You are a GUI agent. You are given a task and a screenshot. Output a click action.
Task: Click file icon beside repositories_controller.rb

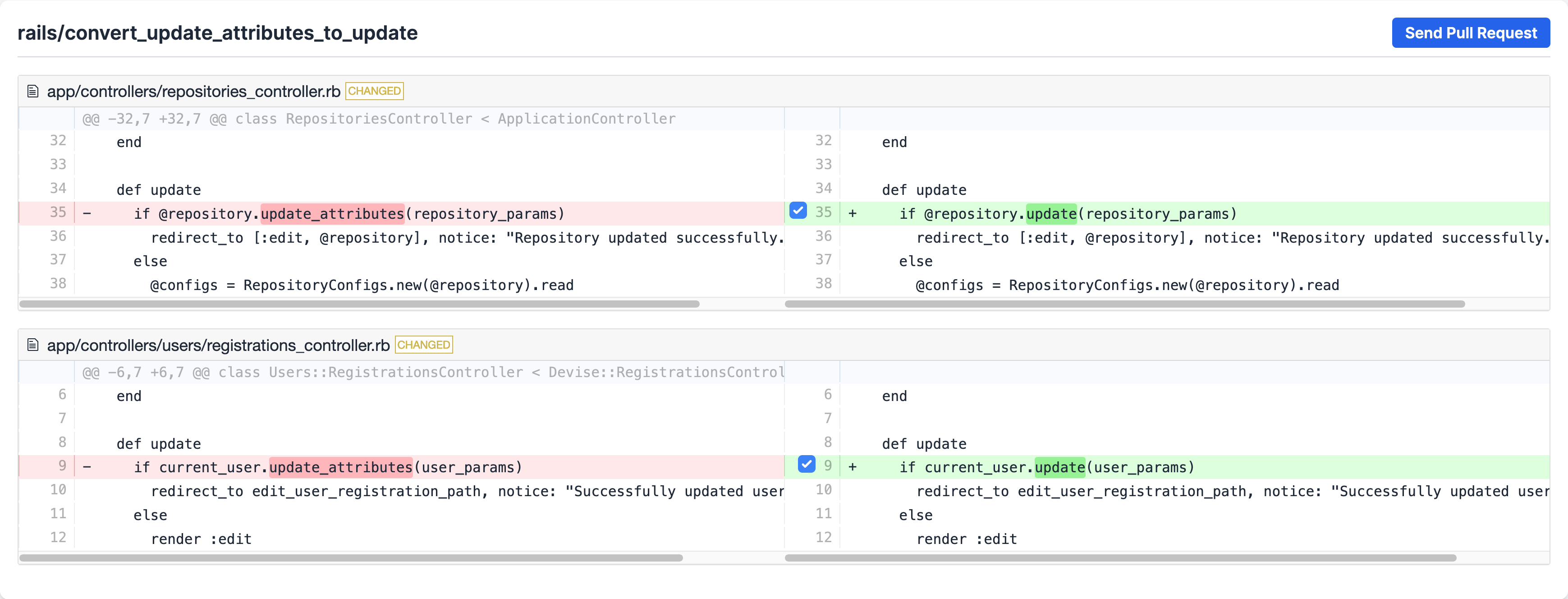pyautogui.click(x=33, y=91)
